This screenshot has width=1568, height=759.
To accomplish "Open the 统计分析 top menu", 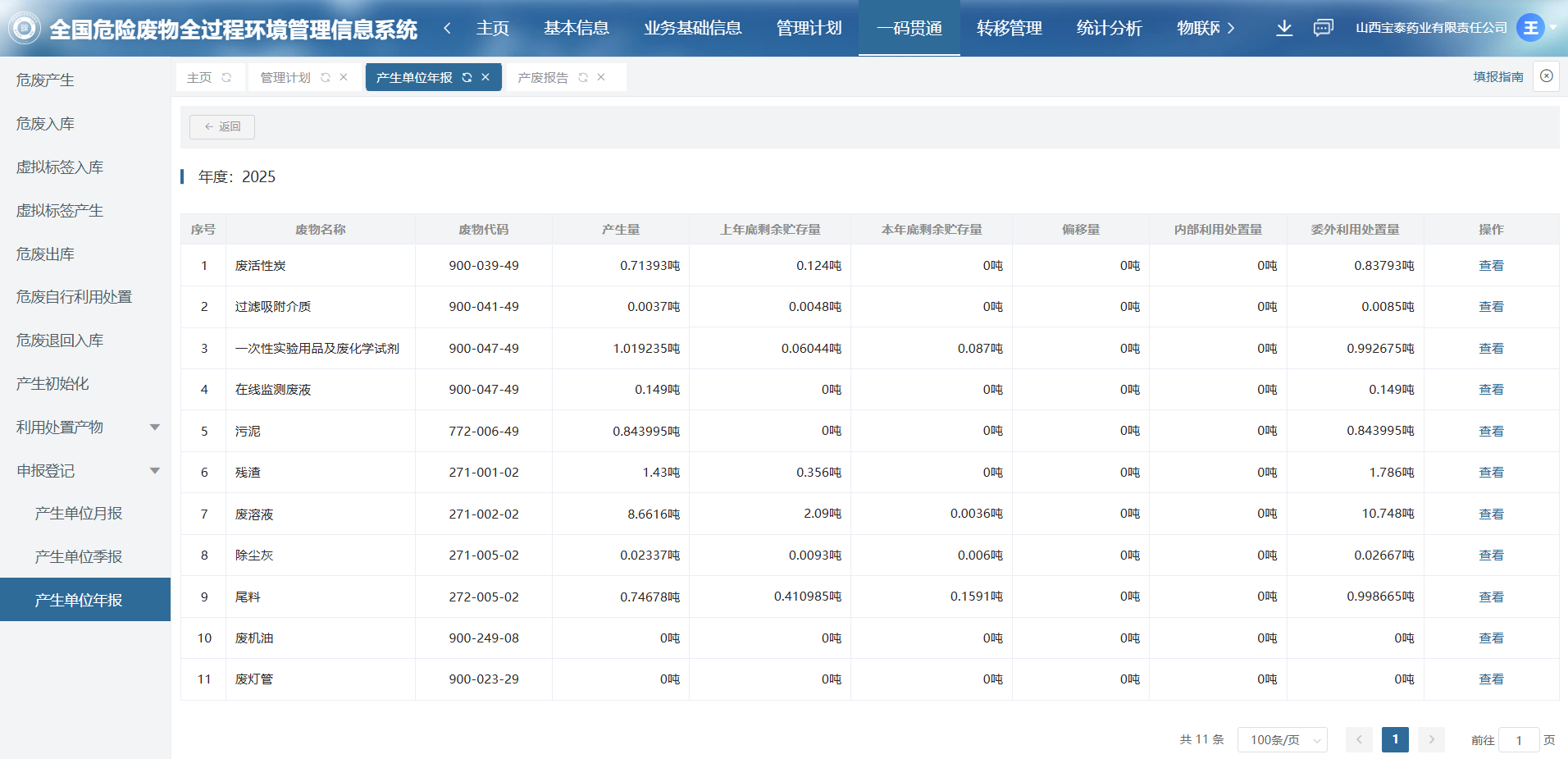I will click(x=1110, y=28).
